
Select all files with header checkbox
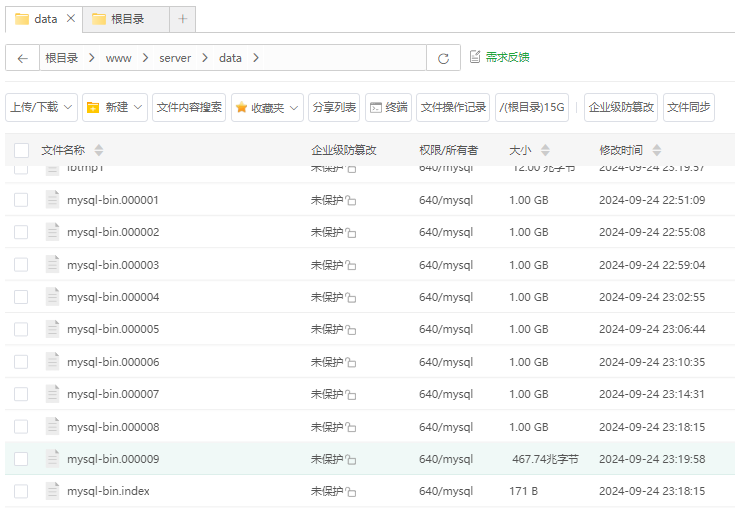pyautogui.click(x=21, y=150)
